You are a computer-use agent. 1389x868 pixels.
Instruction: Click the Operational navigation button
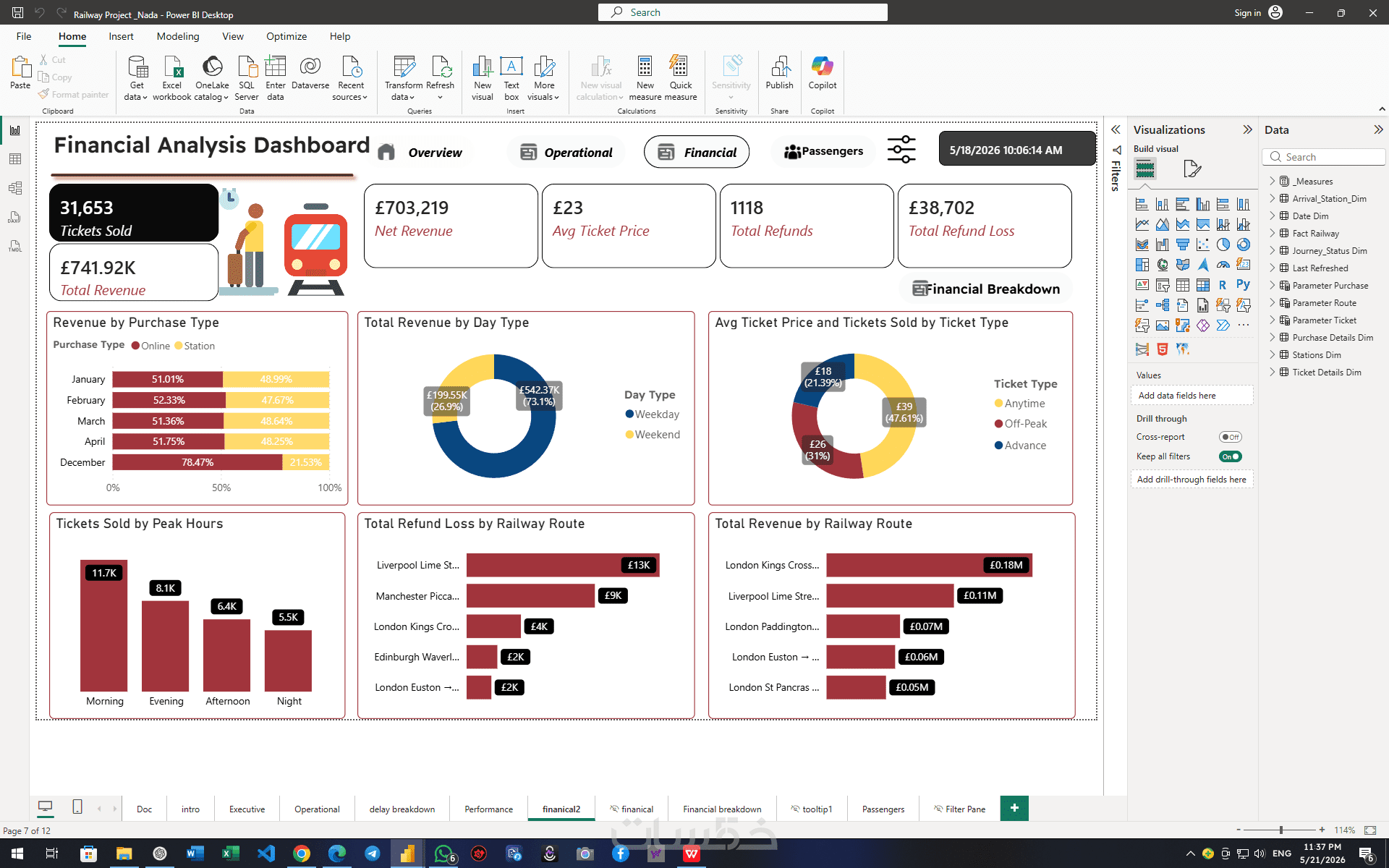point(566,152)
